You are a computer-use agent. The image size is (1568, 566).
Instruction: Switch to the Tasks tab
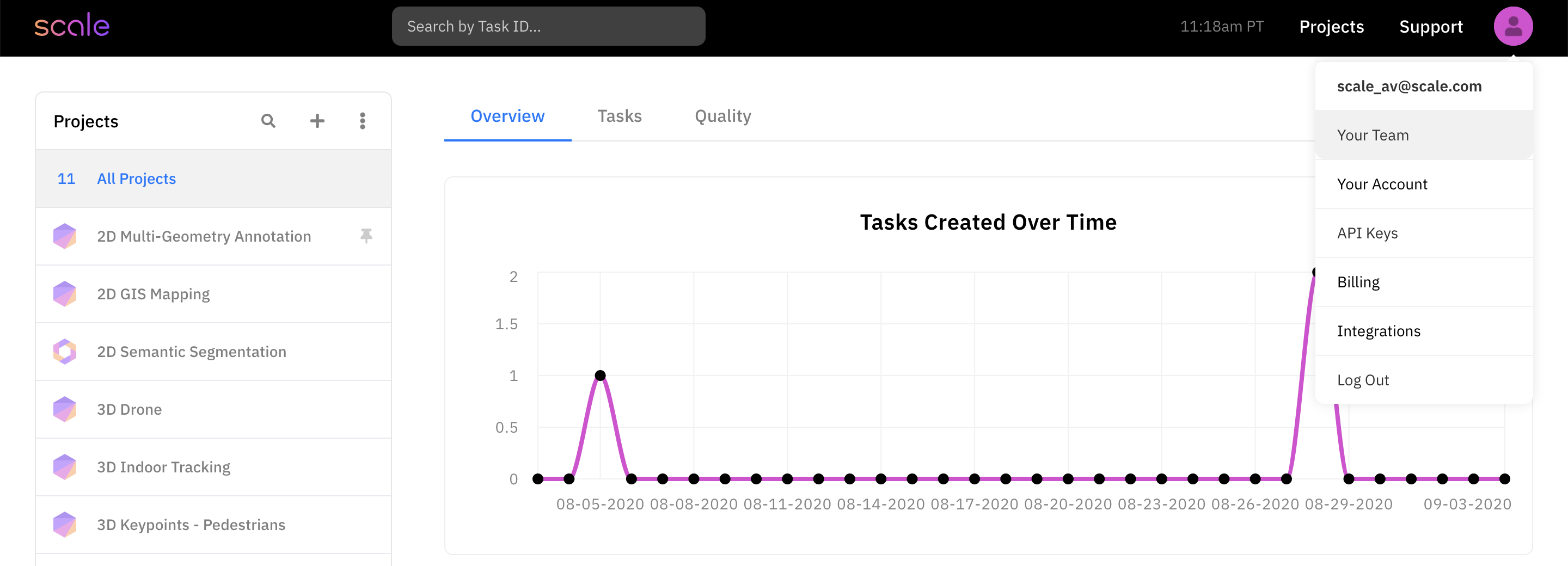click(620, 116)
